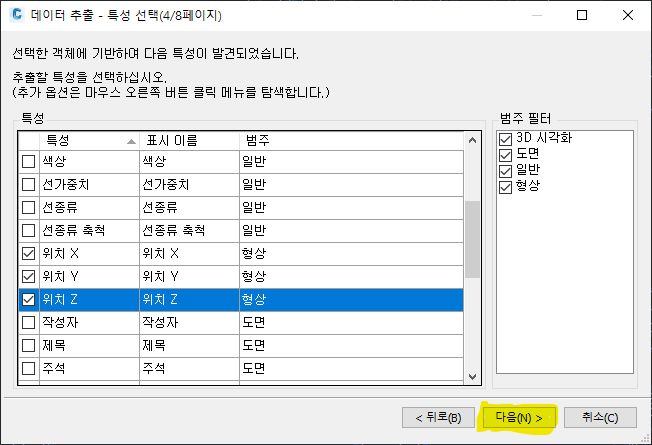Screen dimensions: 652x445
Task: Check the 제목 property checkbox
Action: pos(28,345)
